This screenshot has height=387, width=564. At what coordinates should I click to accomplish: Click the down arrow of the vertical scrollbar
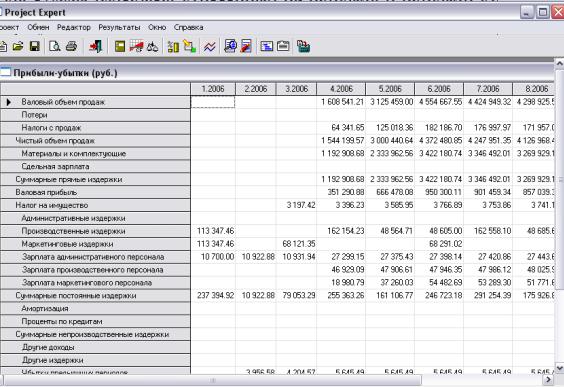560,368
